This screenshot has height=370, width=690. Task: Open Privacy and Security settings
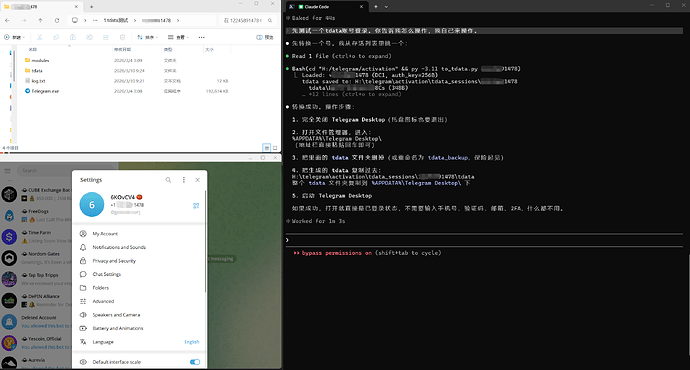pyautogui.click(x=114, y=261)
